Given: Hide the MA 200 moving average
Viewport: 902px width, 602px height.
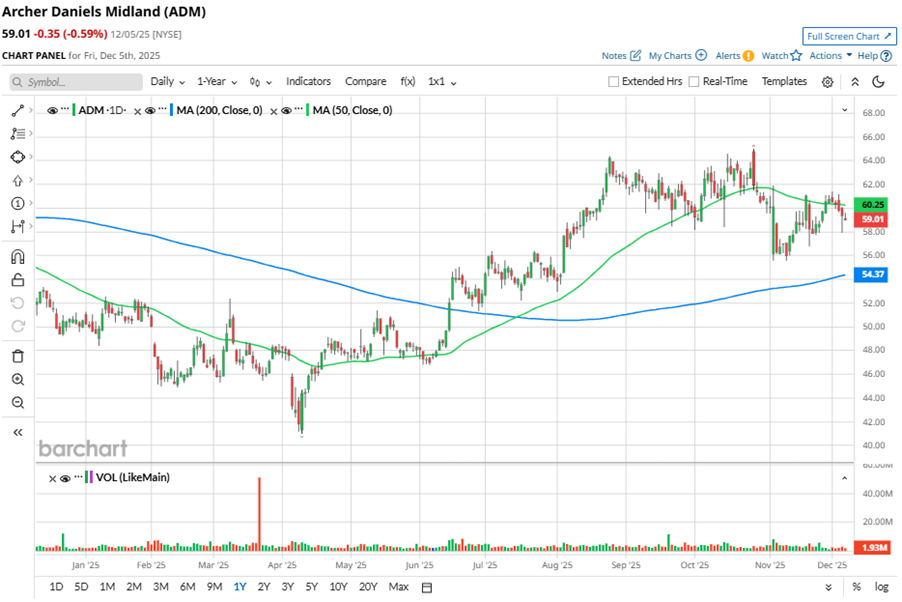Looking at the screenshot, I should click(x=150, y=111).
